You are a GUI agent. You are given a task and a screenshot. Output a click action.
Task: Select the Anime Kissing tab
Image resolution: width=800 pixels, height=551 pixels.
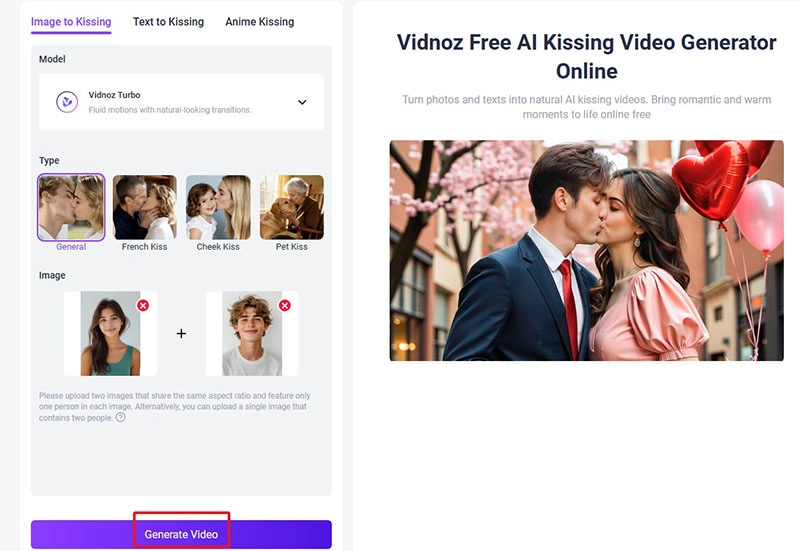pos(259,21)
